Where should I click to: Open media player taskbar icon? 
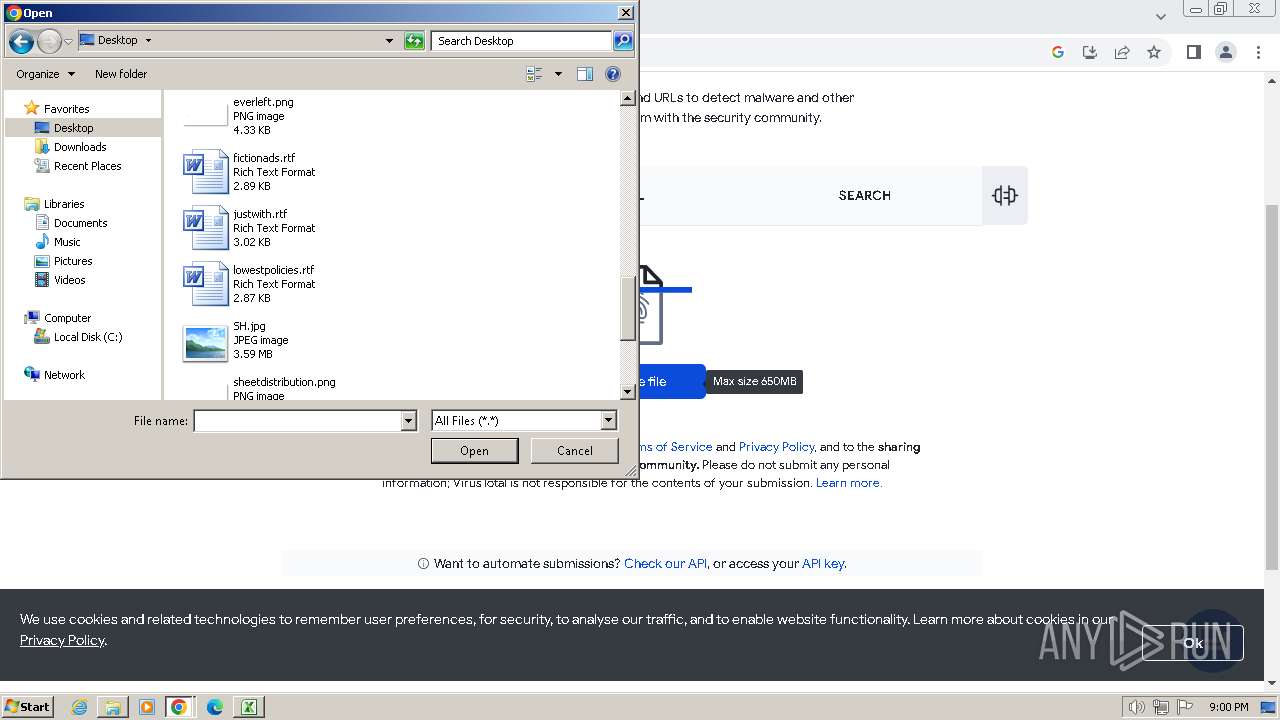pos(146,707)
